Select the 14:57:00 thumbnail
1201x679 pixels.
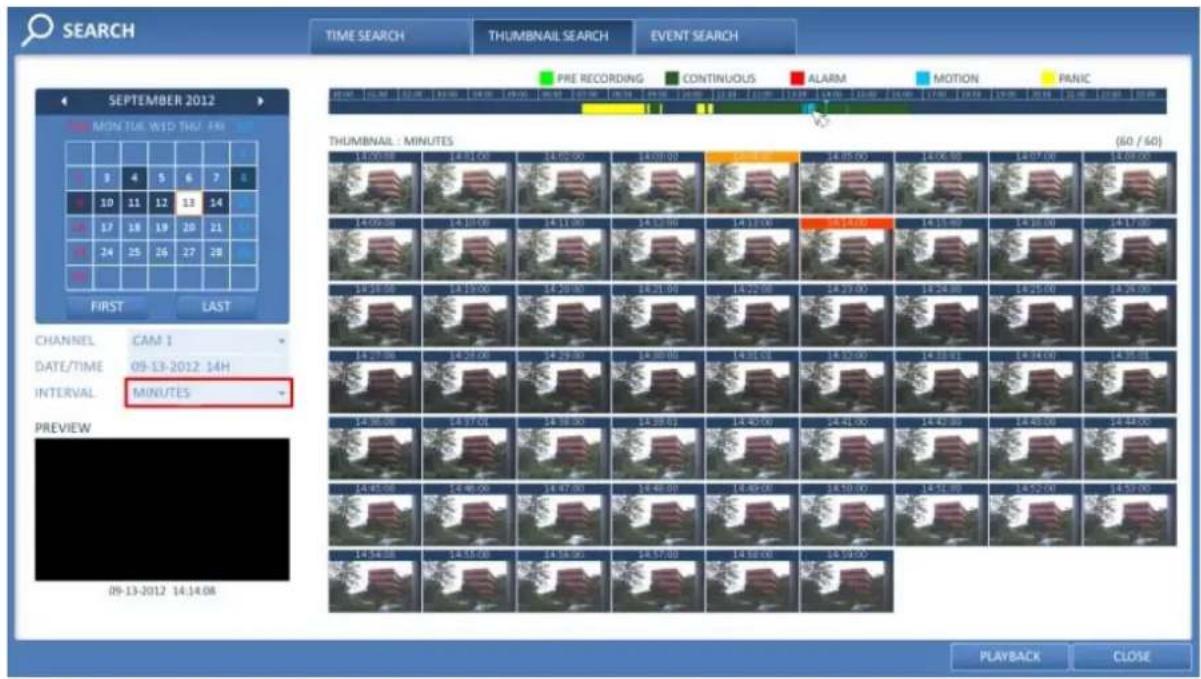click(657, 580)
